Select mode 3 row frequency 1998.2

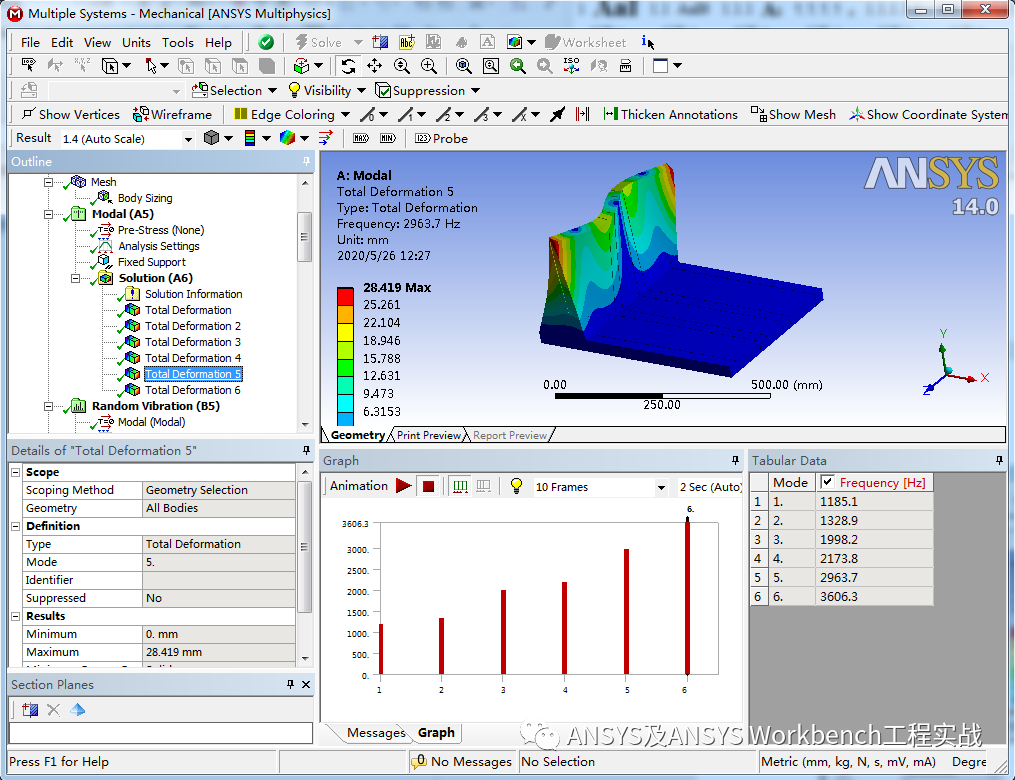coord(873,539)
